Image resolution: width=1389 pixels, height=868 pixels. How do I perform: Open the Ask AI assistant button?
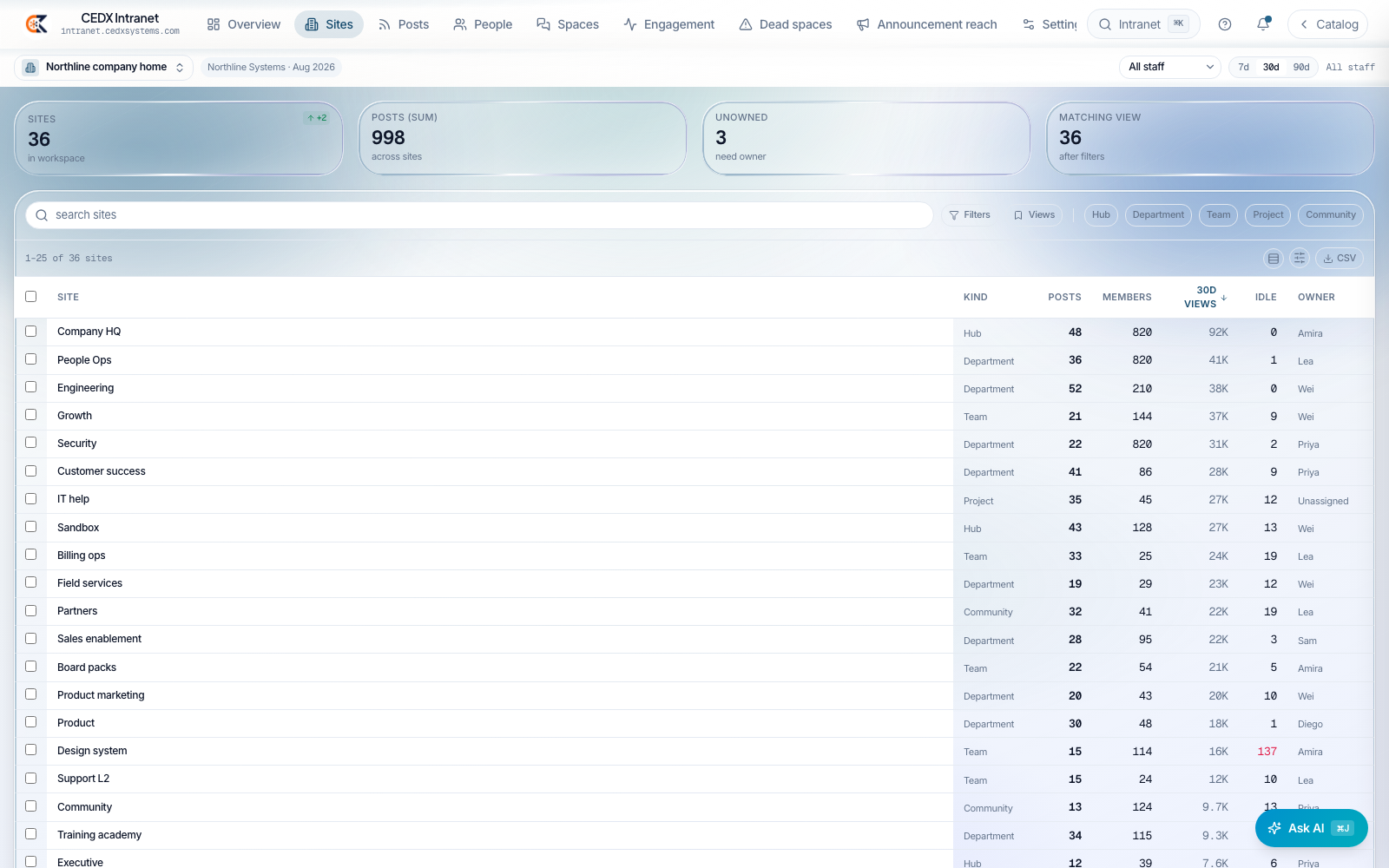point(1312,828)
